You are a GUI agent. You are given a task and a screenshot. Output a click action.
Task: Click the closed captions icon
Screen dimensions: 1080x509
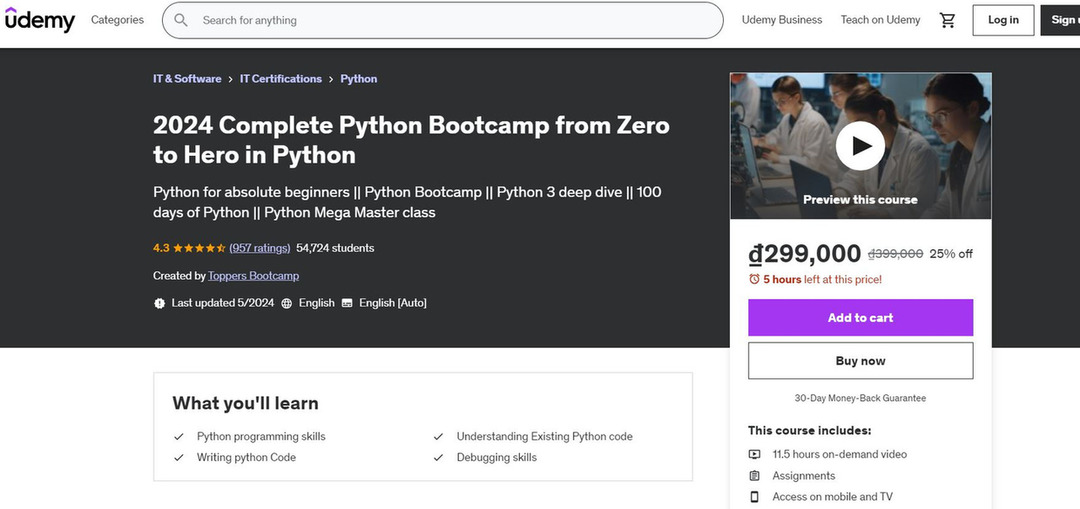(347, 303)
